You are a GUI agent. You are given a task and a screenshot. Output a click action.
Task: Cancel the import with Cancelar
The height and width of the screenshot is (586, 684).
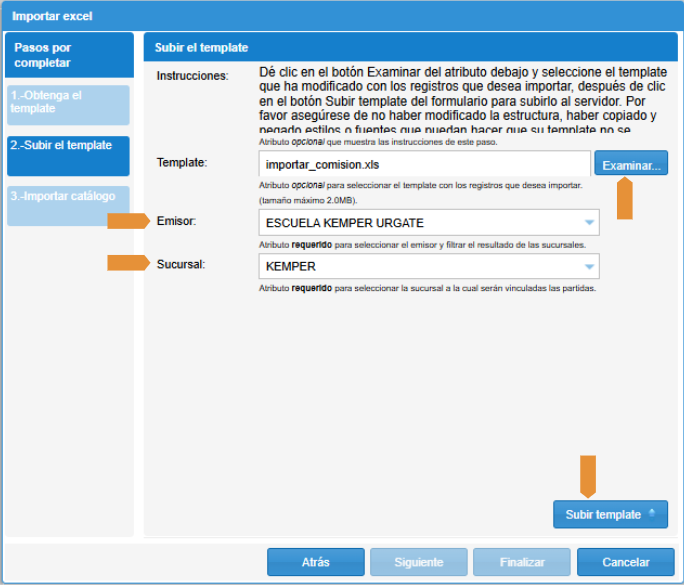tap(626, 563)
